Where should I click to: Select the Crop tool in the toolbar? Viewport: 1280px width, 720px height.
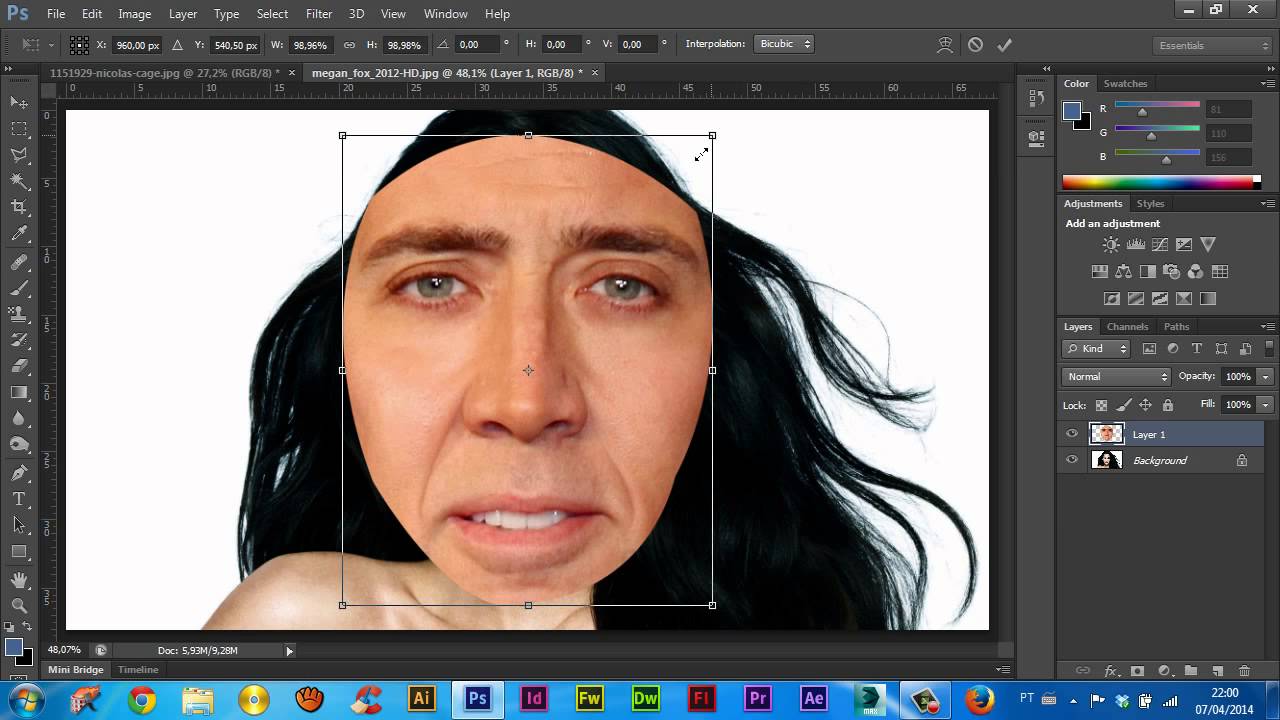pyautogui.click(x=19, y=207)
